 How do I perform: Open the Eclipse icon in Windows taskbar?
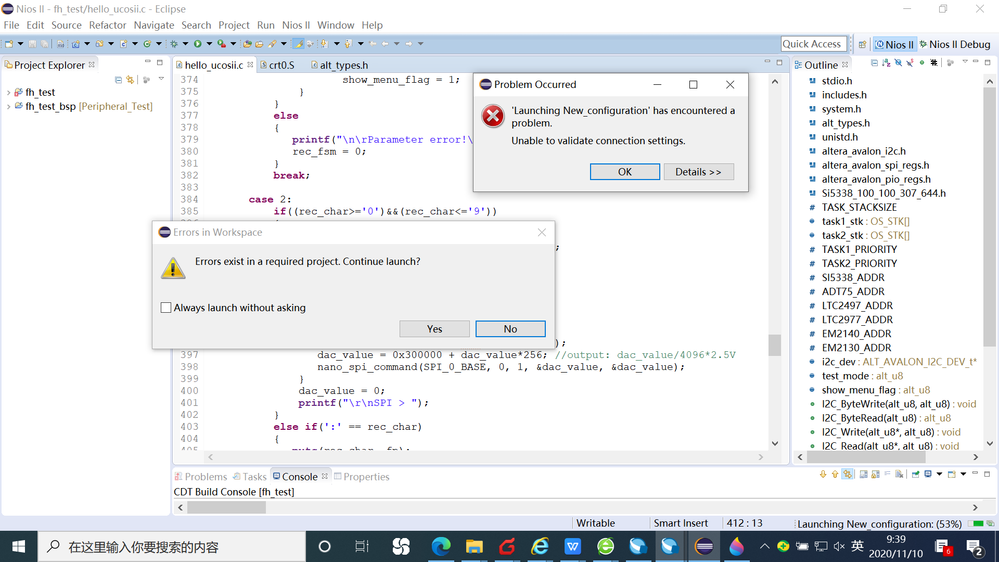coord(704,547)
